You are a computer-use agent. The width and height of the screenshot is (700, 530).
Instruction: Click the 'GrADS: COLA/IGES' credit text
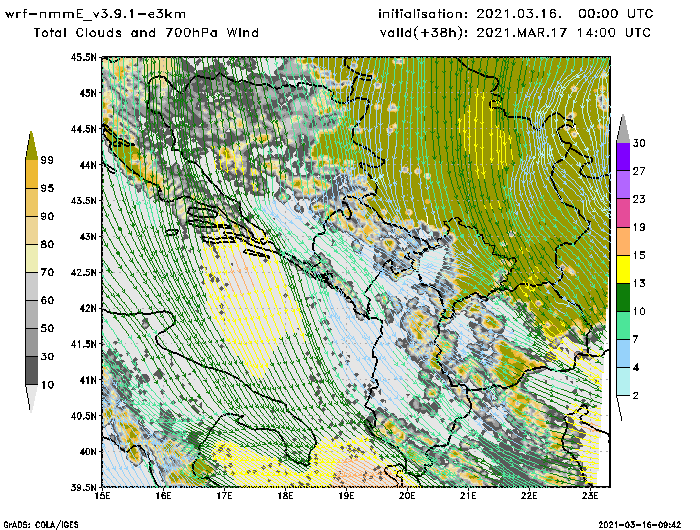[41, 525]
